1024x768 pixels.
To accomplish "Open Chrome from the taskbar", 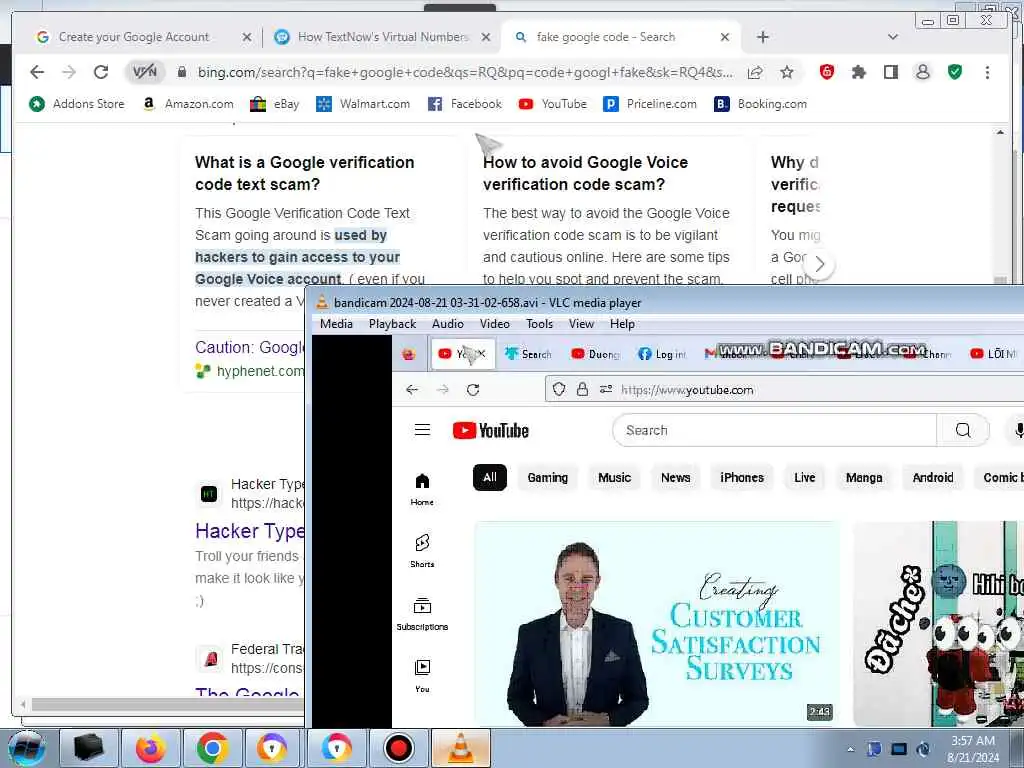I will (x=212, y=748).
